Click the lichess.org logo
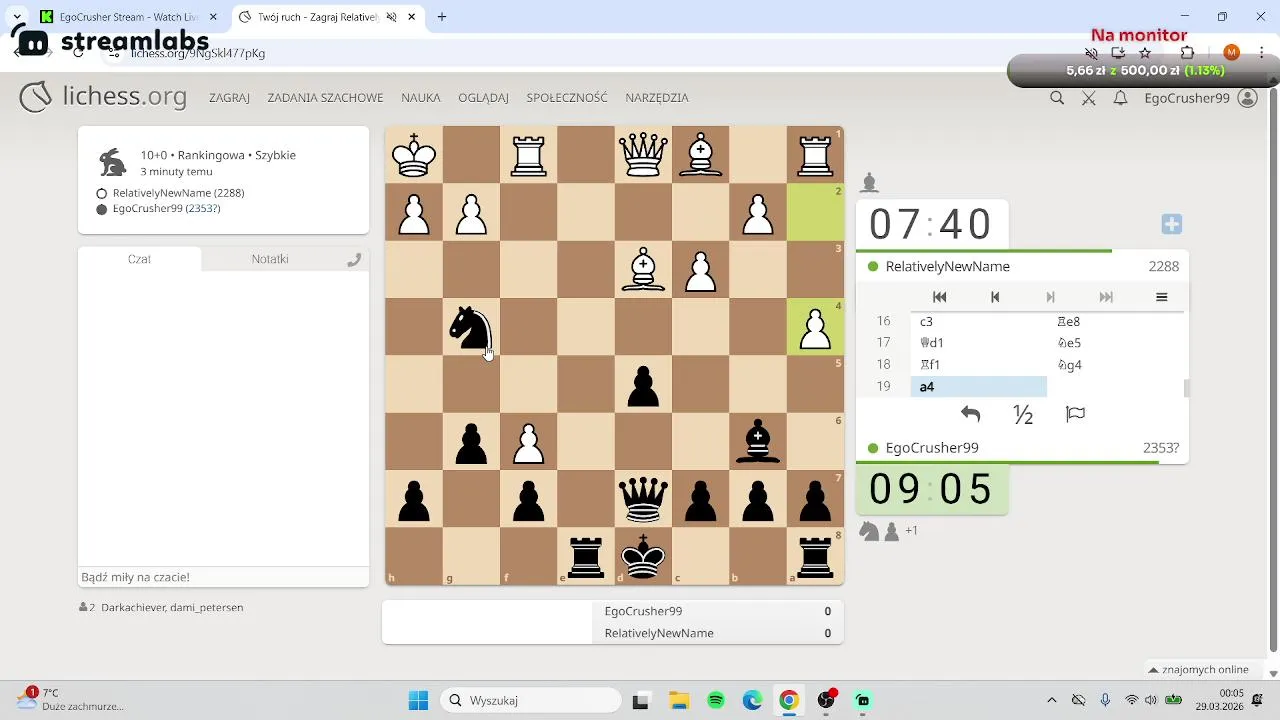The width and height of the screenshot is (1280, 720). 103,97
